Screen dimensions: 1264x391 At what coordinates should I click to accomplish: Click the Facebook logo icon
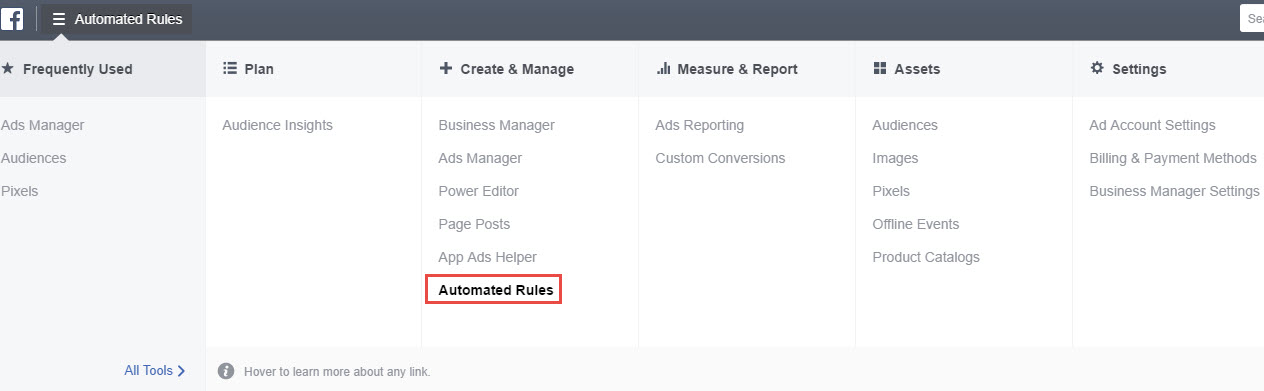[12, 19]
